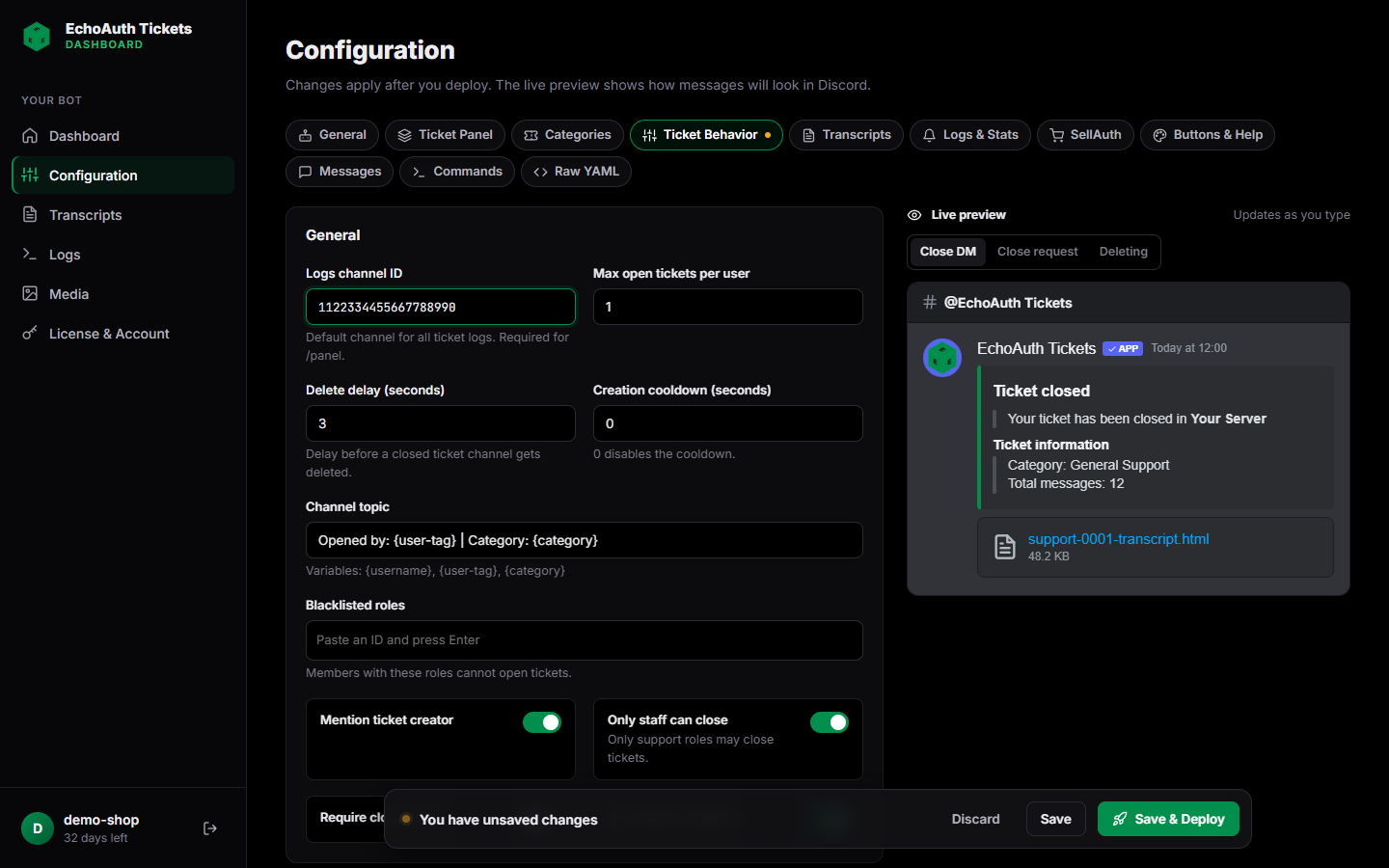1389x868 pixels.
Task: Click the bot icon on General tab
Action: pyautogui.click(x=305, y=135)
